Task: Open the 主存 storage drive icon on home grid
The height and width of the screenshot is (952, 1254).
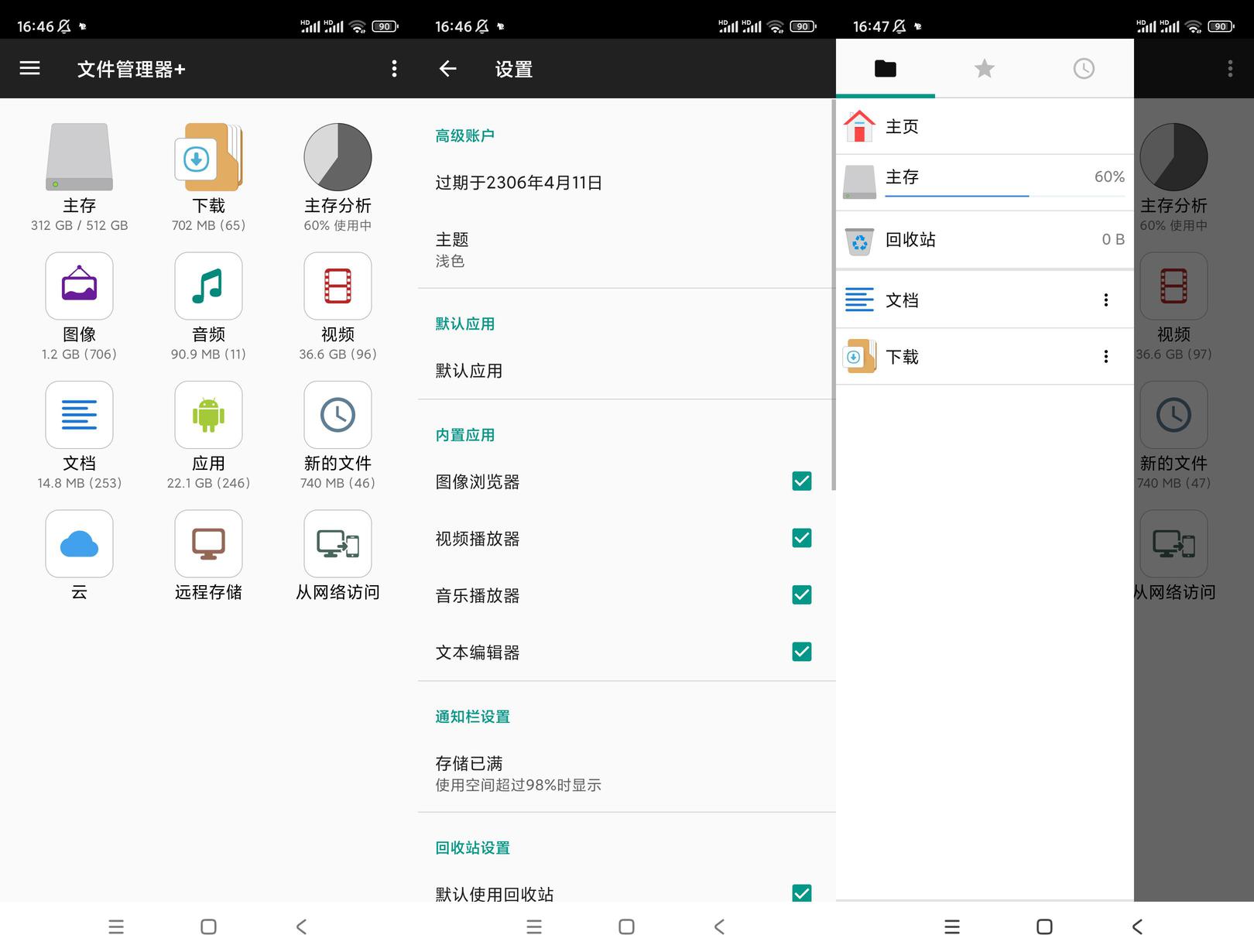Action: tap(79, 157)
